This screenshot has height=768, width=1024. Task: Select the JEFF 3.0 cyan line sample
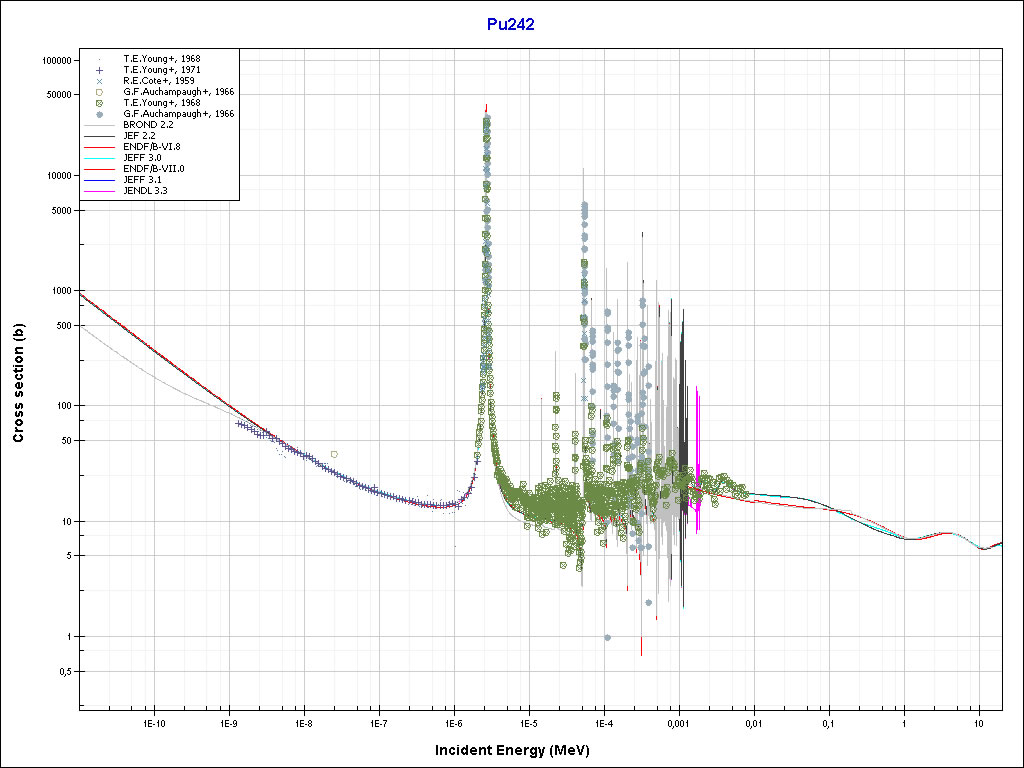(x=100, y=158)
